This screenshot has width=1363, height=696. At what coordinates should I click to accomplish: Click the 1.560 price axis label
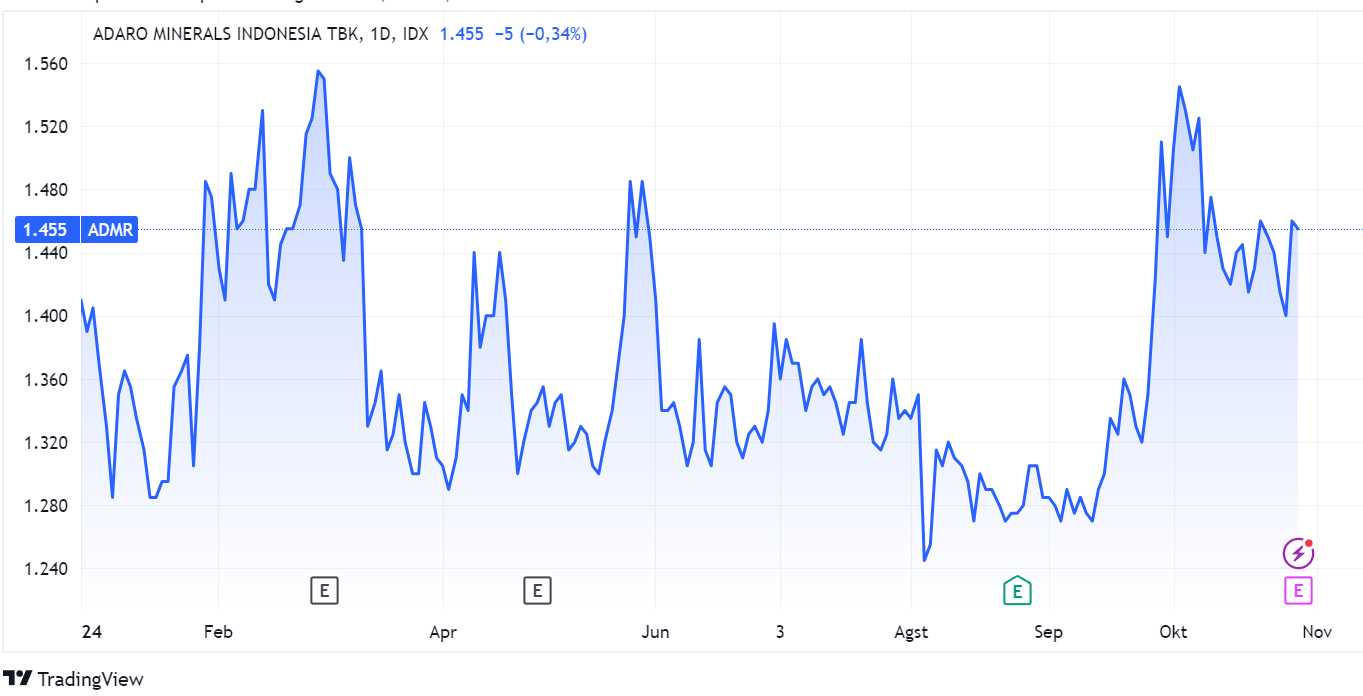coord(46,64)
